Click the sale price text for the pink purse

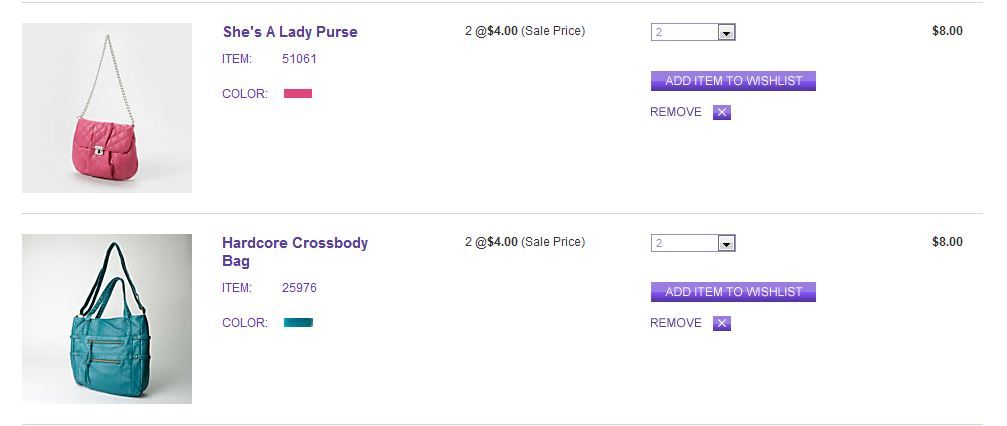tap(525, 31)
